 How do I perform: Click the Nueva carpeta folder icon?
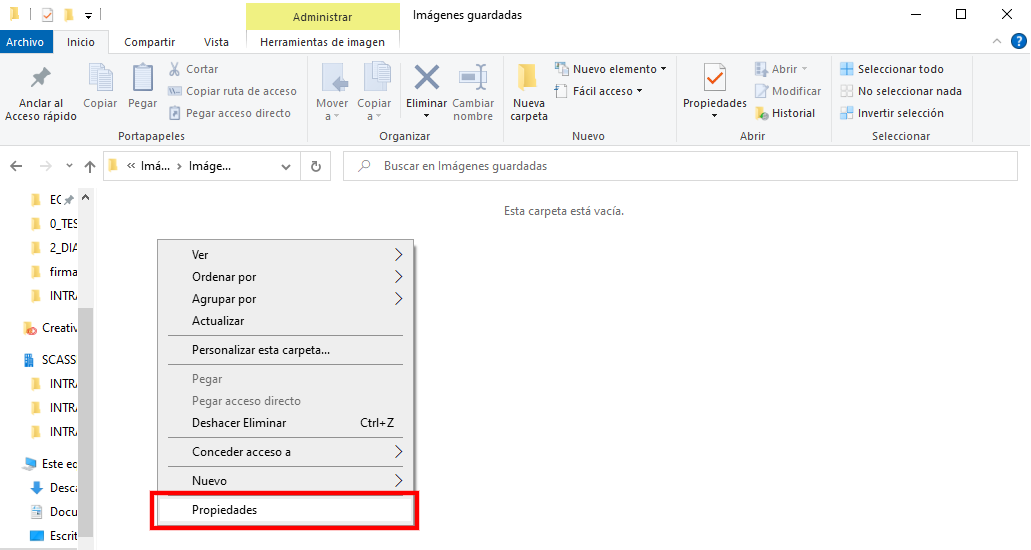click(x=528, y=78)
